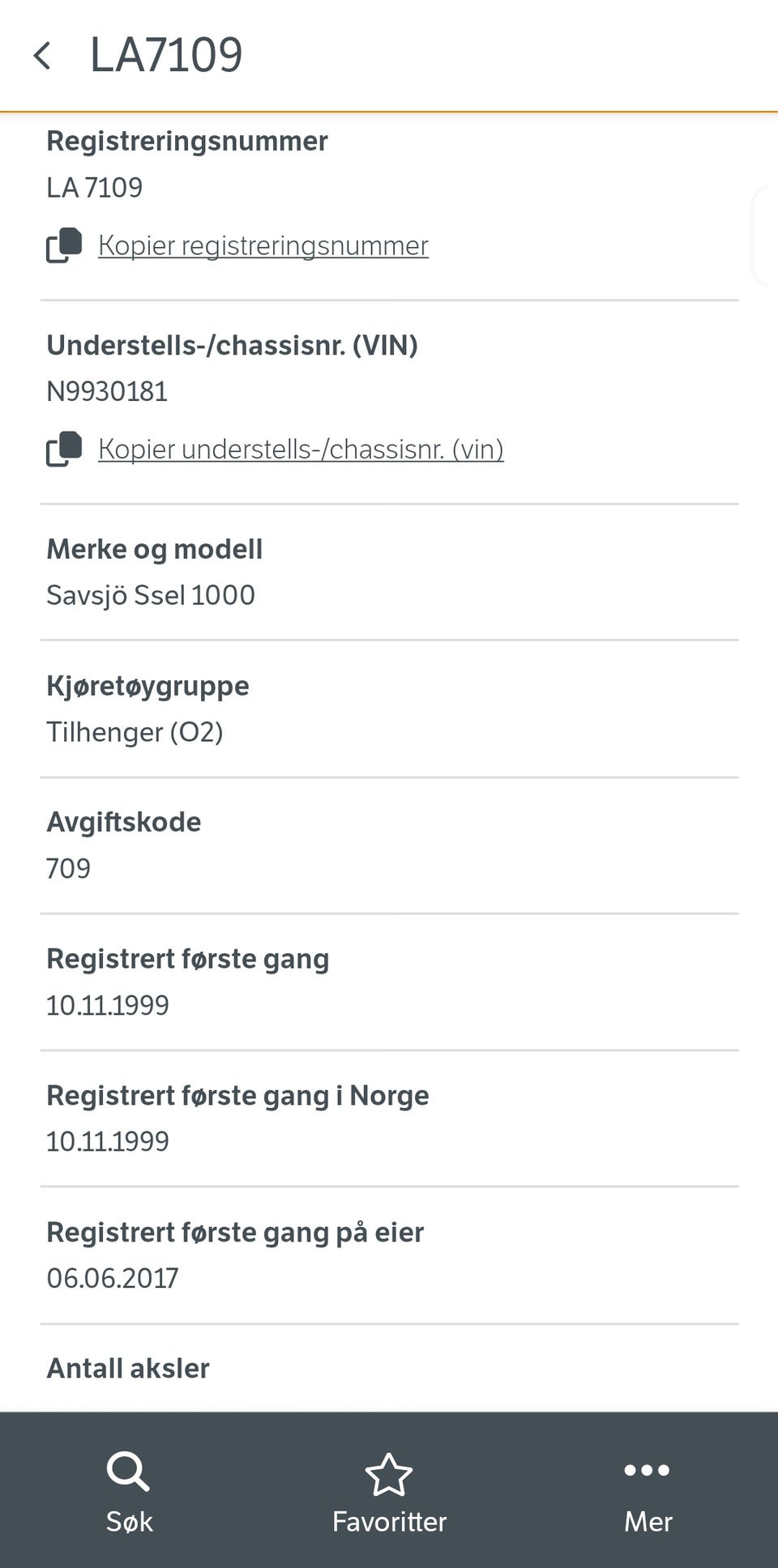Tap the owner registration date 06.06.2017
Image resolution: width=778 pixels, height=1568 pixels.
coord(112,1278)
